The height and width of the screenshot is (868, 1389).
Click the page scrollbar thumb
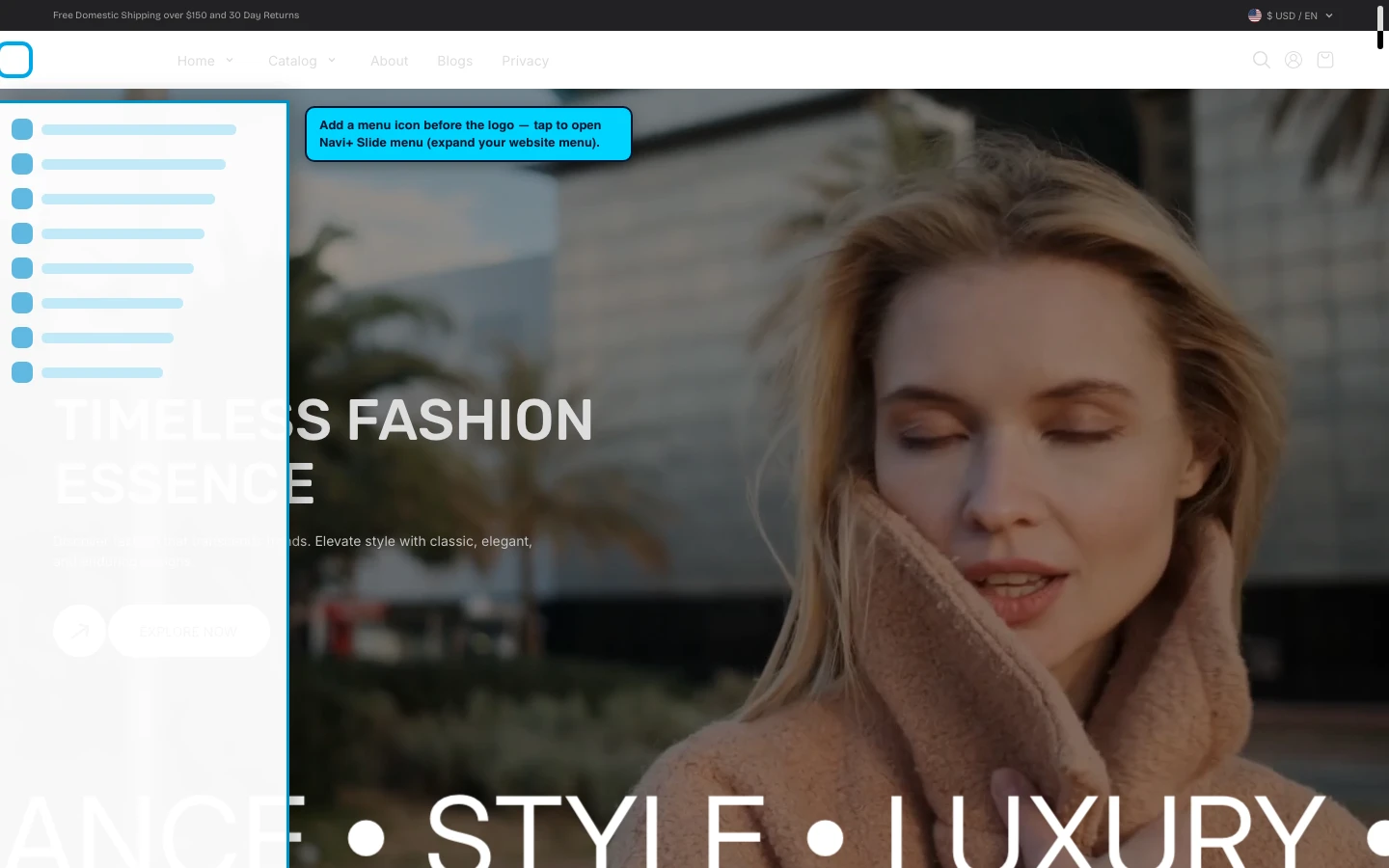[x=1380, y=27]
